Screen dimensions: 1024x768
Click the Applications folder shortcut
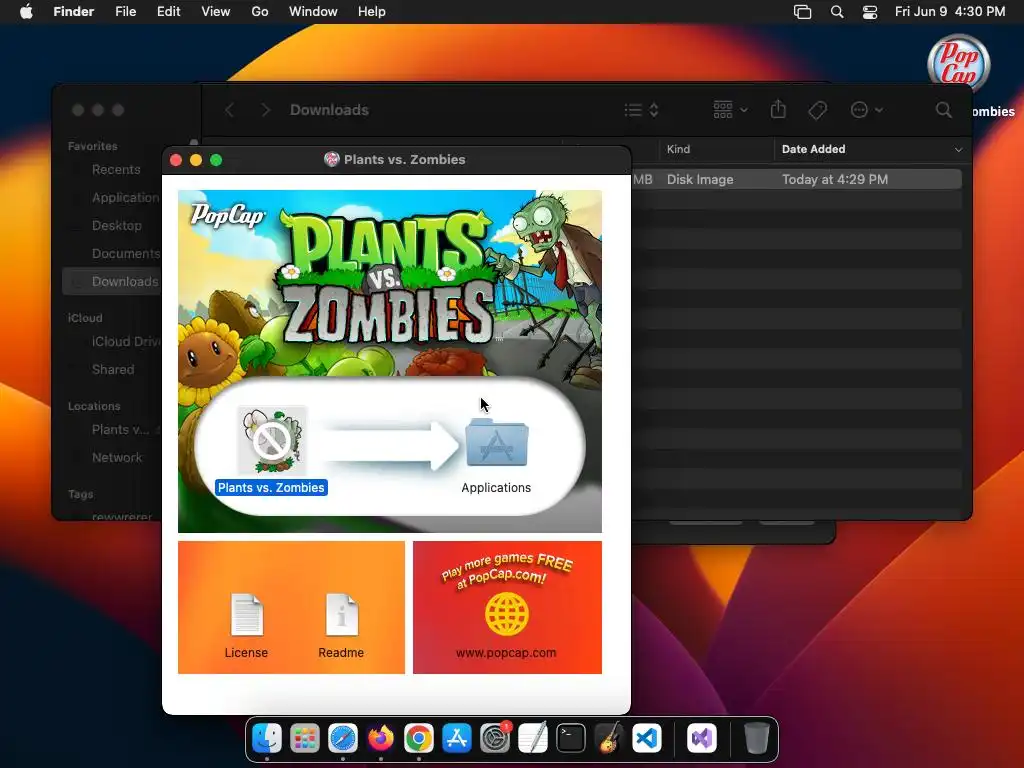point(496,443)
